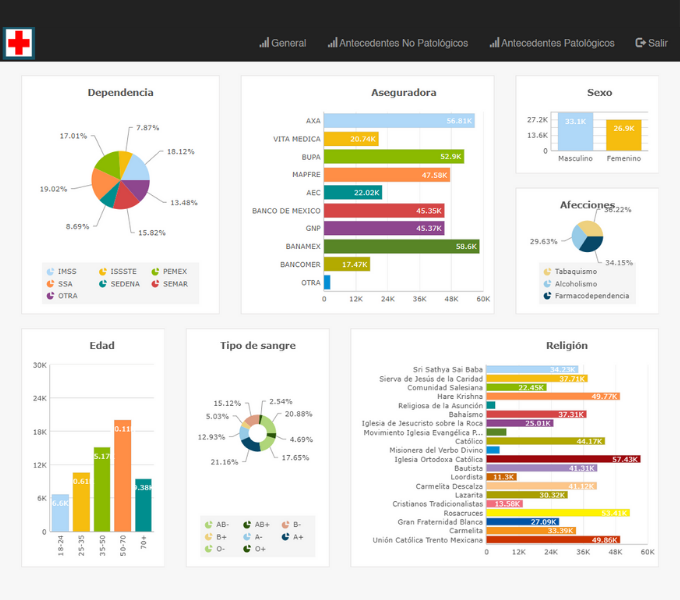Image resolution: width=680 pixels, height=600 pixels.
Task: Hide Farmacodependencia in the Afecciones legend
Action: [x=591, y=295]
